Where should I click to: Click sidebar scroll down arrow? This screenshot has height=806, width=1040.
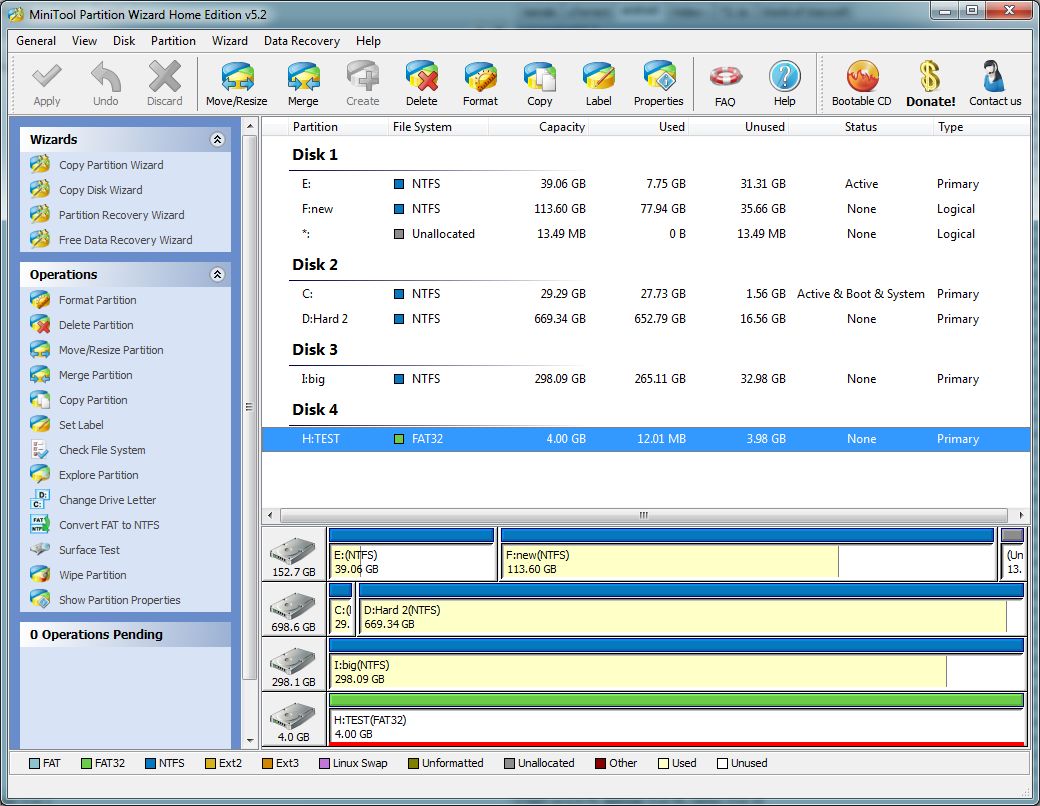pos(250,740)
